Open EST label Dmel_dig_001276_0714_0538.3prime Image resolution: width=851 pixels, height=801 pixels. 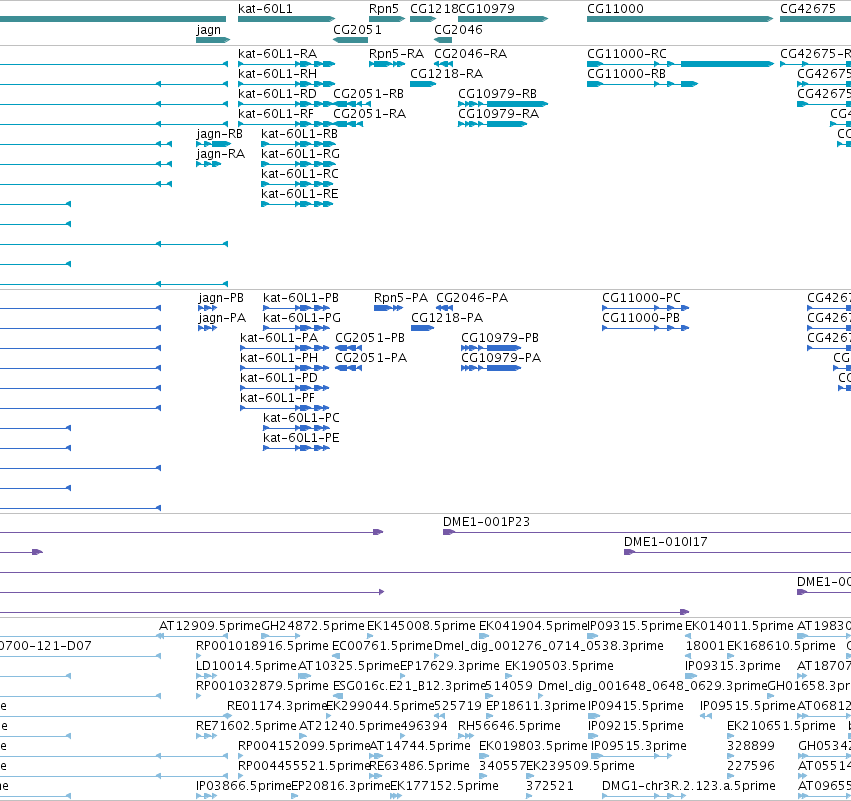point(549,646)
